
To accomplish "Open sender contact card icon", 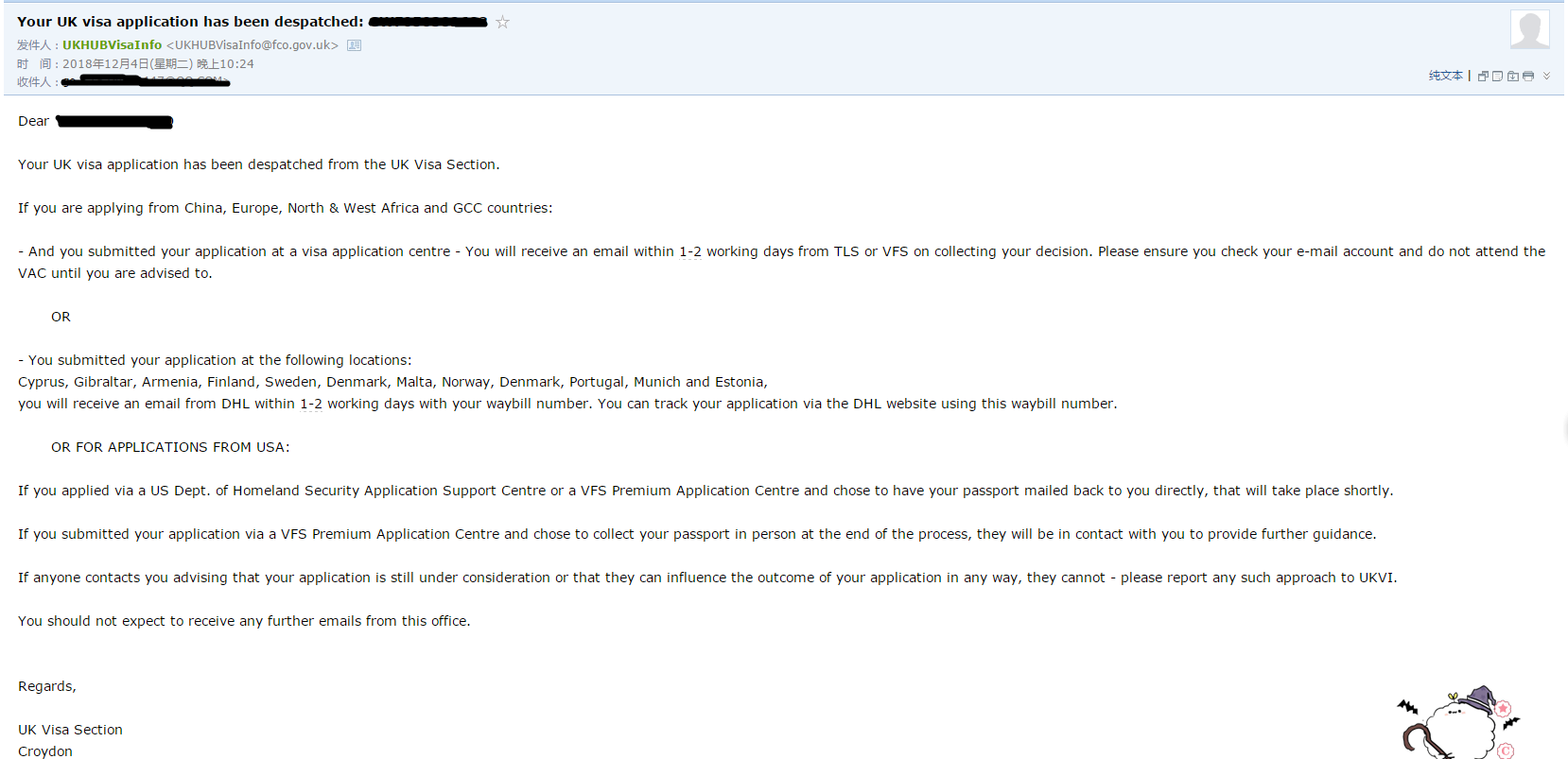I will 355,45.
